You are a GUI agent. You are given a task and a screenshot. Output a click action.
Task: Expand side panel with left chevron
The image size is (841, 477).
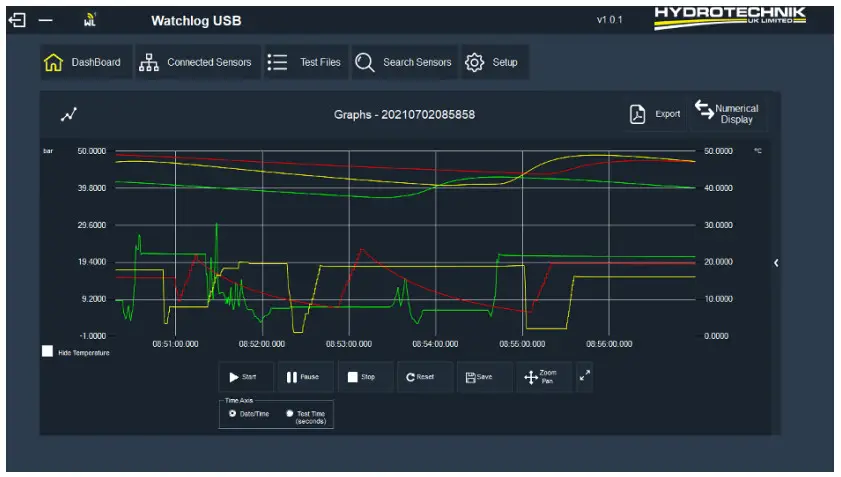pyautogui.click(x=776, y=263)
